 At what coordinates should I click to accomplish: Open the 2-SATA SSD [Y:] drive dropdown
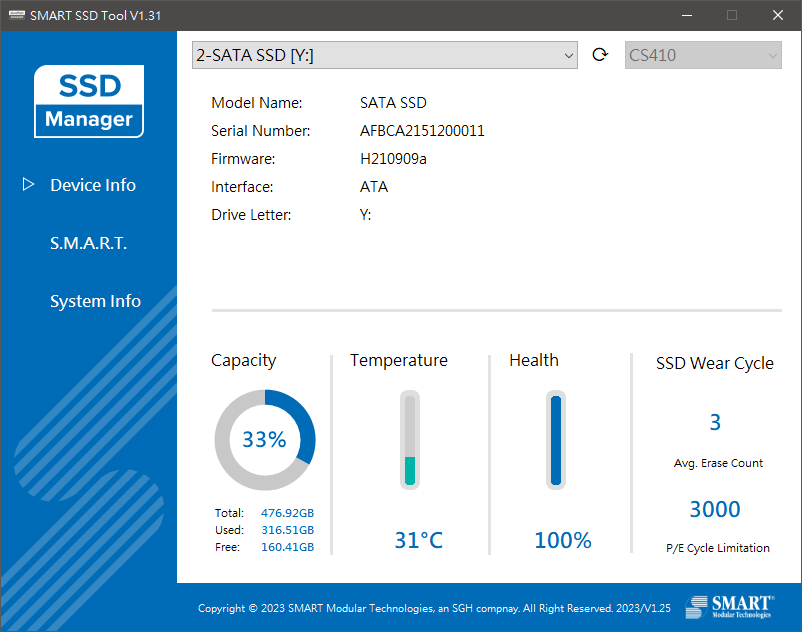[x=385, y=55]
